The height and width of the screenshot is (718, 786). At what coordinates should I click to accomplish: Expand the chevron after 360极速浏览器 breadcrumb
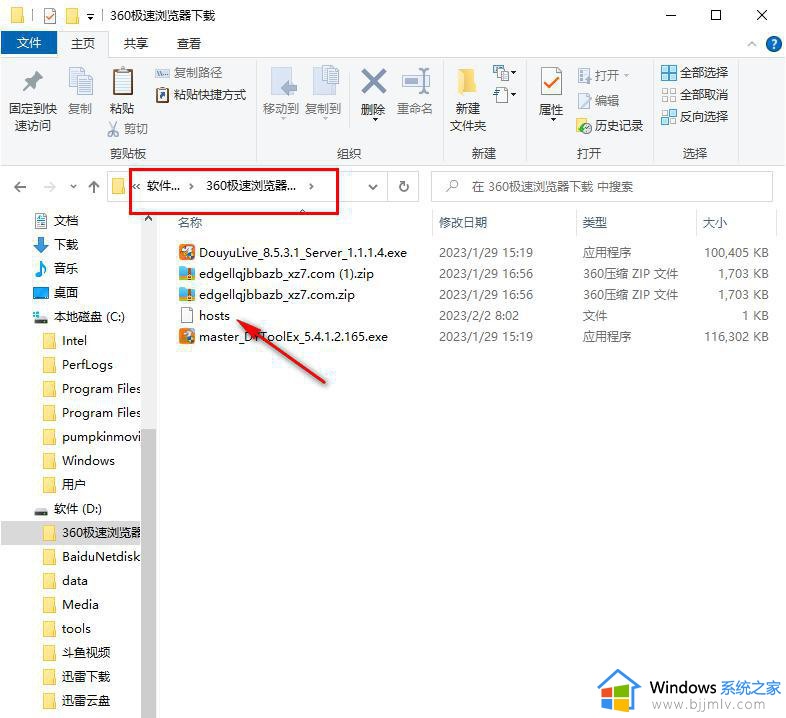click(311, 187)
